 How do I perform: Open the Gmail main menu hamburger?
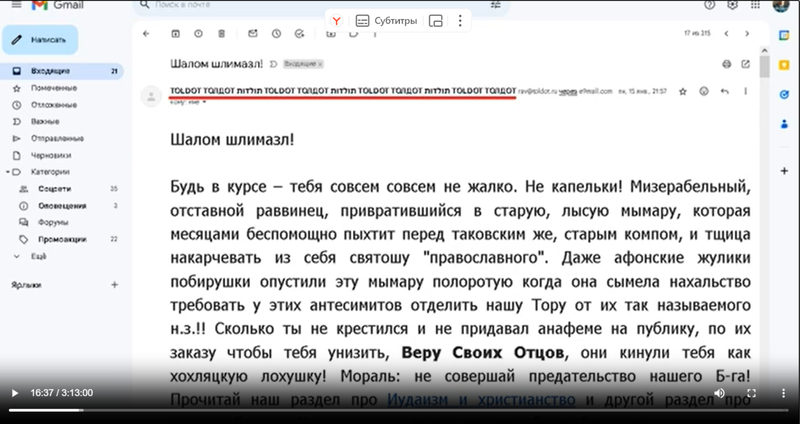(x=17, y=5)
